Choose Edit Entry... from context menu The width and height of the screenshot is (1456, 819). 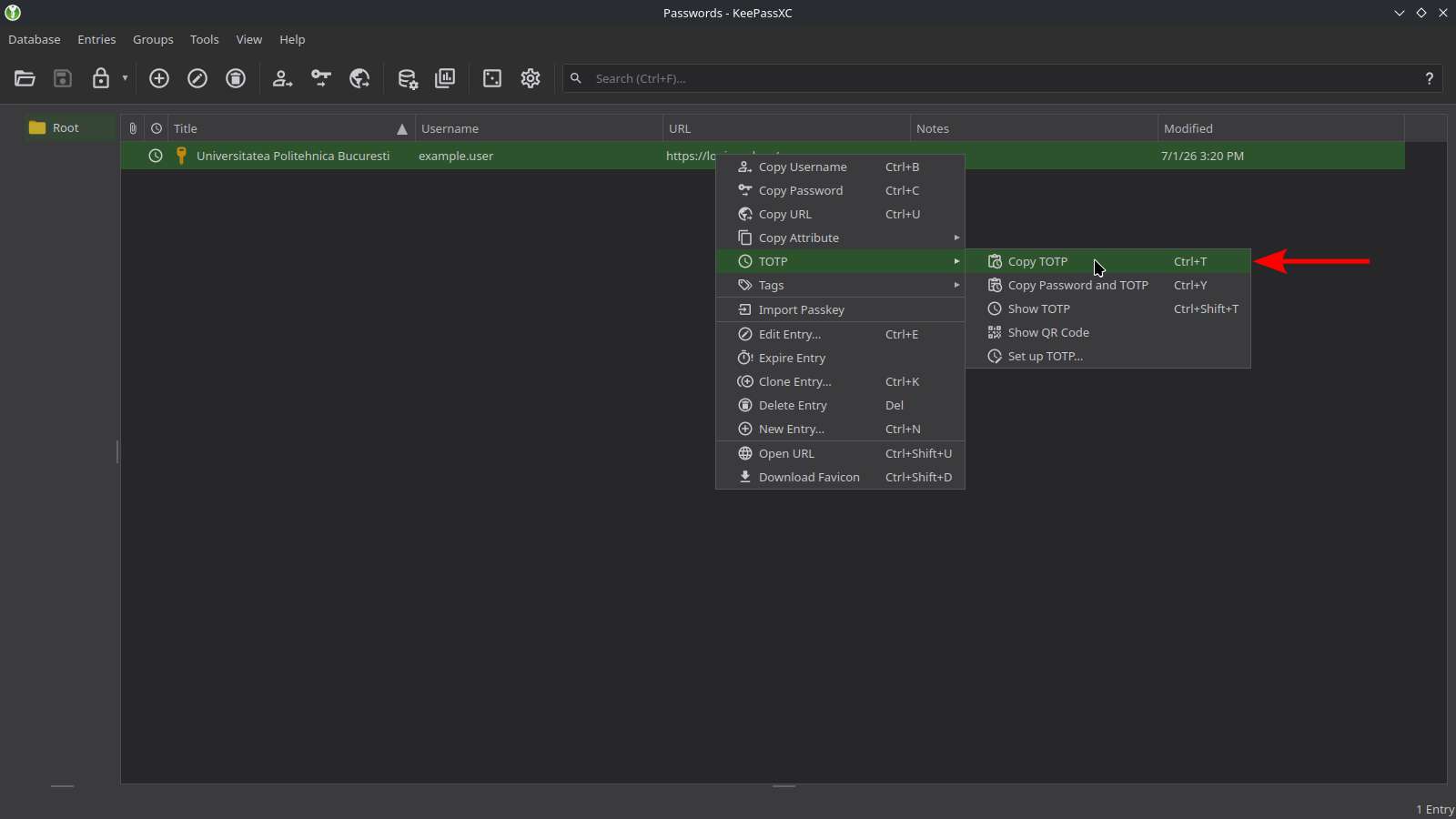point(840,334)
